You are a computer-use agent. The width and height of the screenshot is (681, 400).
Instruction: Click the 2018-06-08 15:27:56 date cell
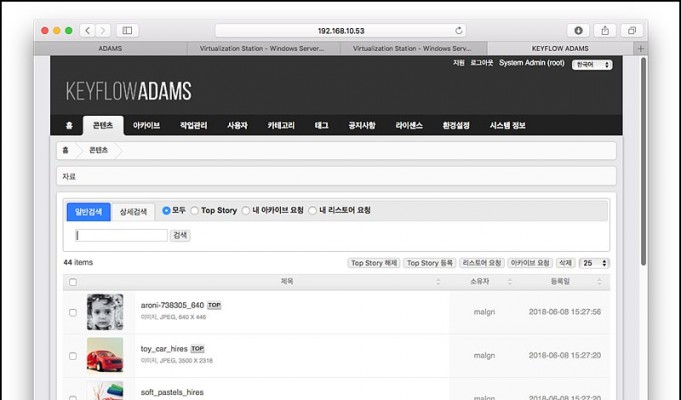565,312
